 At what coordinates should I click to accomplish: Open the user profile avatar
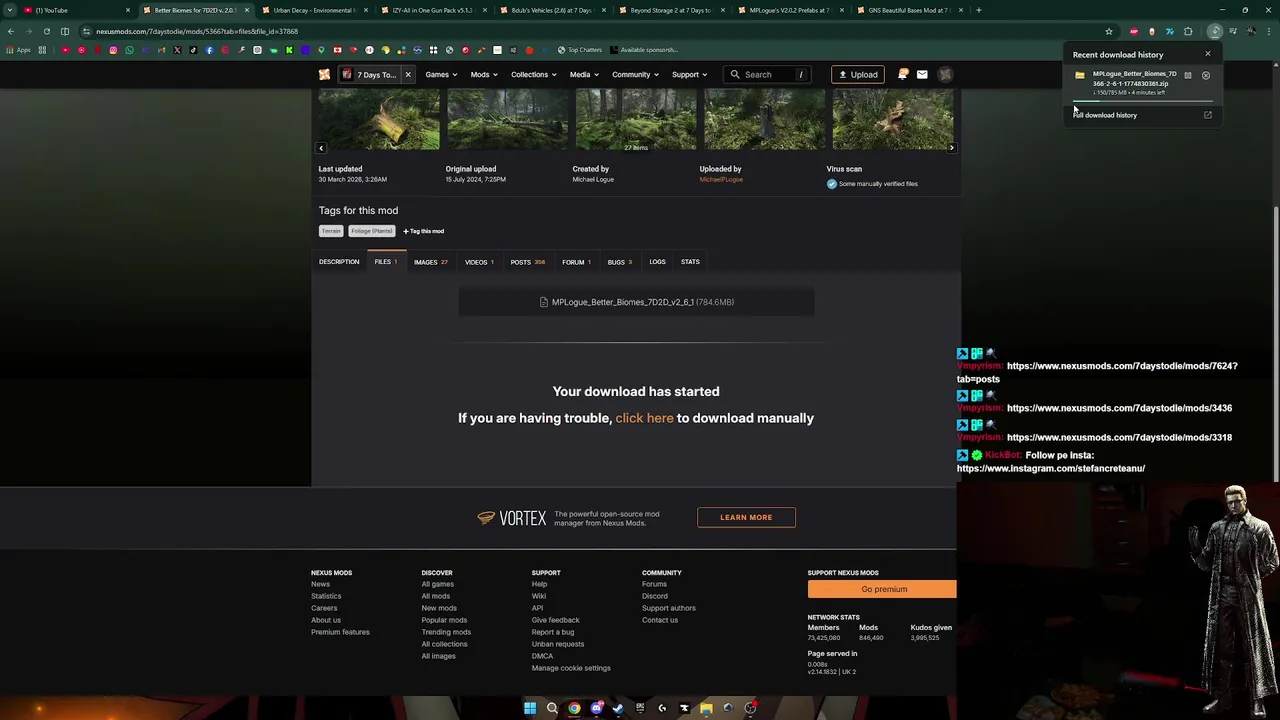point(945,74)
